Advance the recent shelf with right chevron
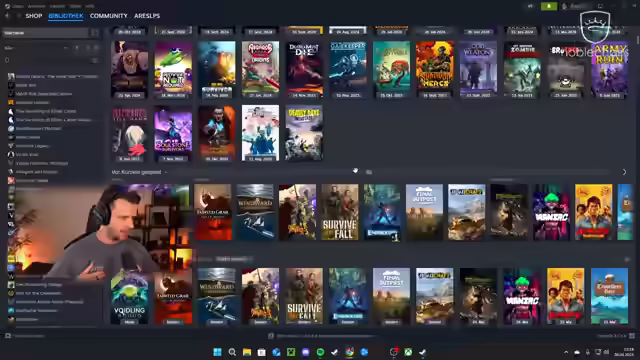 [x=624, y=172]
